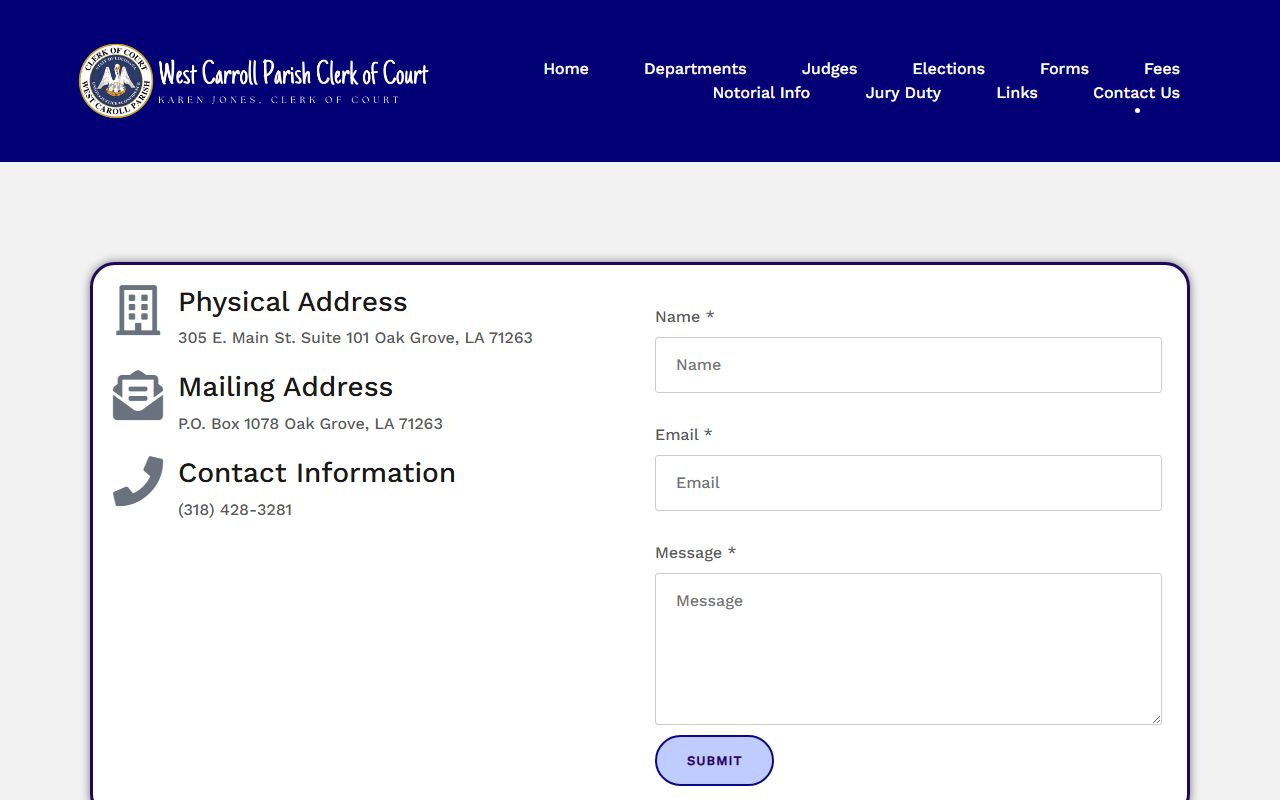Viewport: 1280px width, 800px height.
Task: Focus the Email input field
Action: pos(908,483)
